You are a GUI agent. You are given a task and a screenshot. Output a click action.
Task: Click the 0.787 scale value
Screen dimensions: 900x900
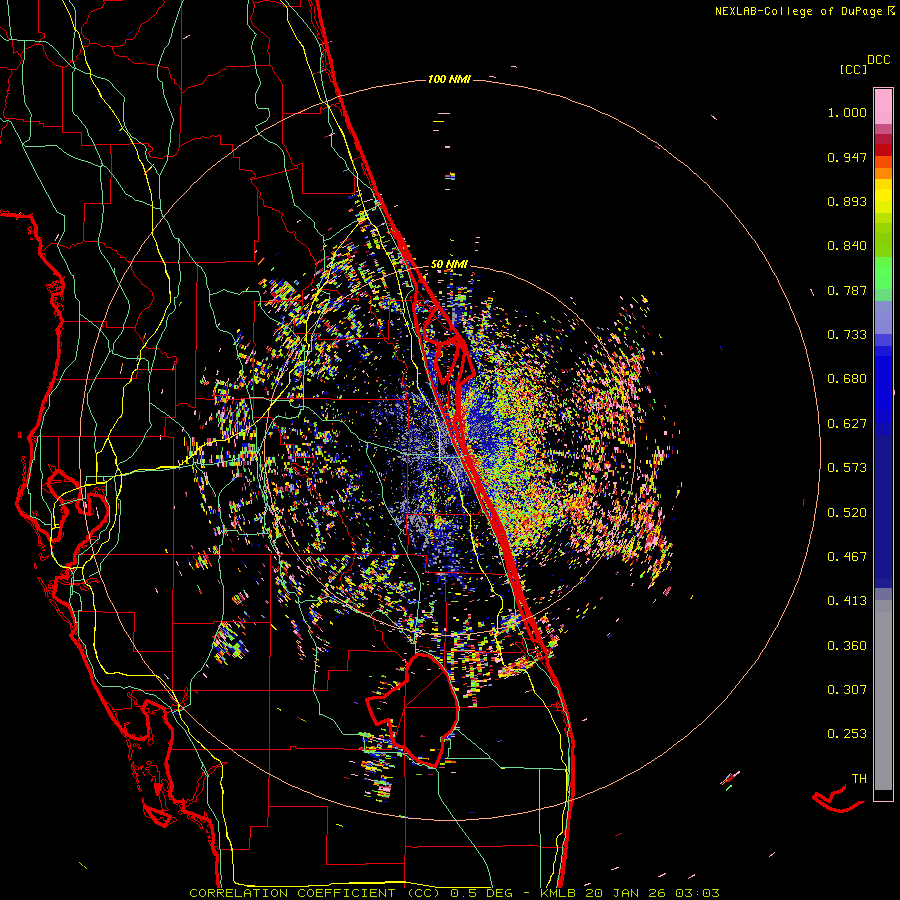[x=847, y=290]
